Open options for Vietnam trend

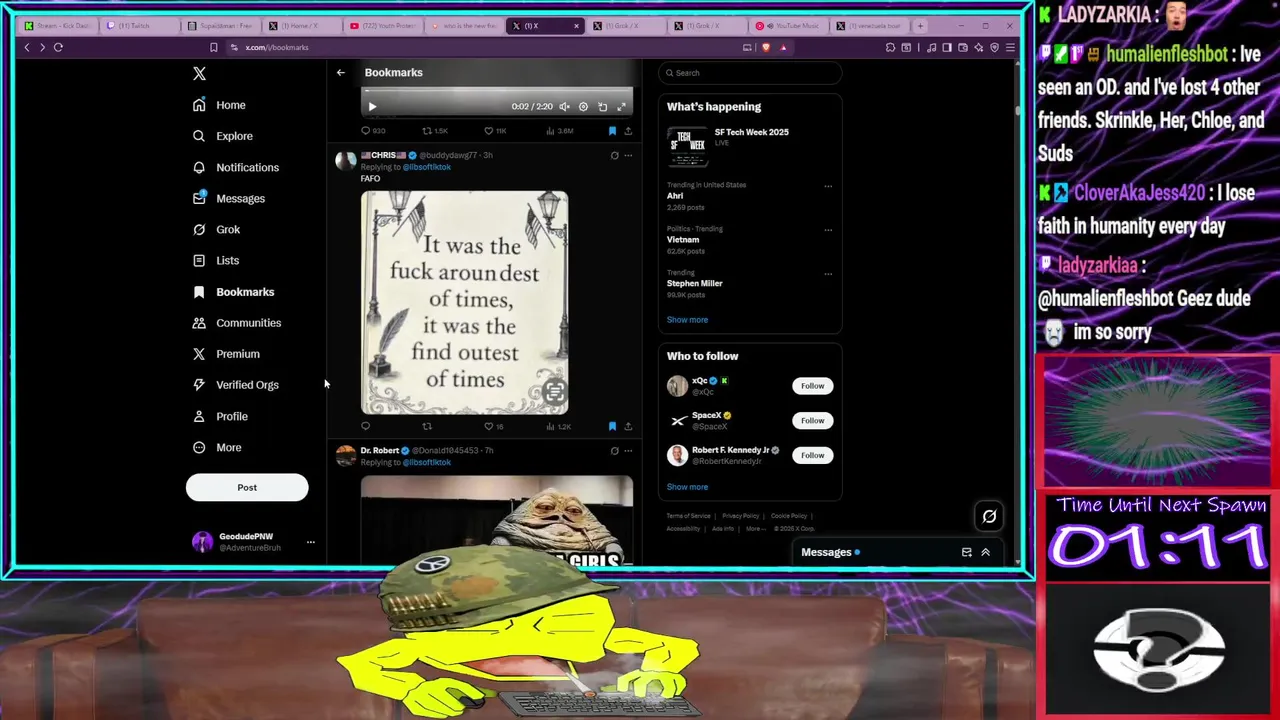828,230
